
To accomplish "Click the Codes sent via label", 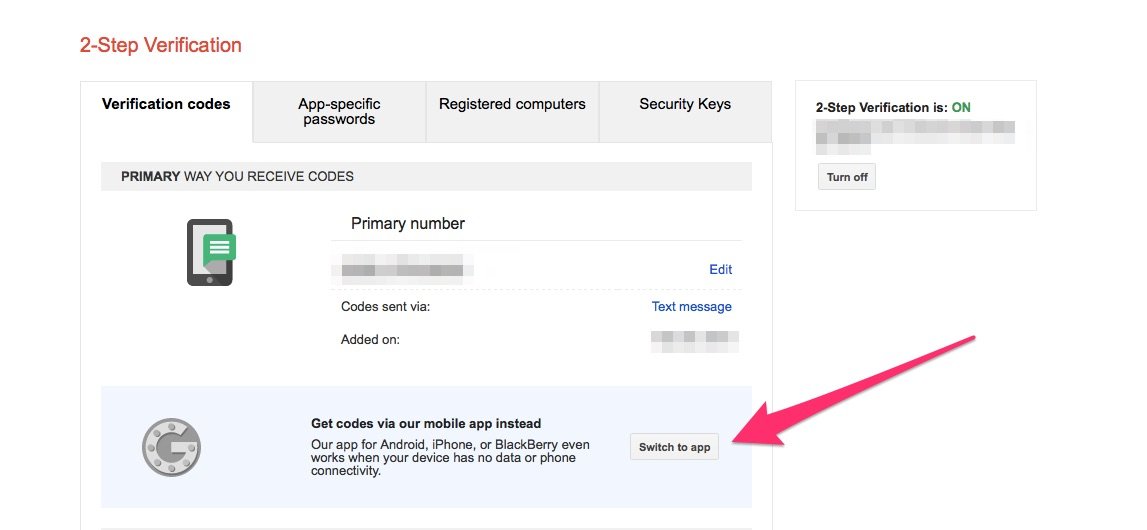I will click(x=385, y=307).
